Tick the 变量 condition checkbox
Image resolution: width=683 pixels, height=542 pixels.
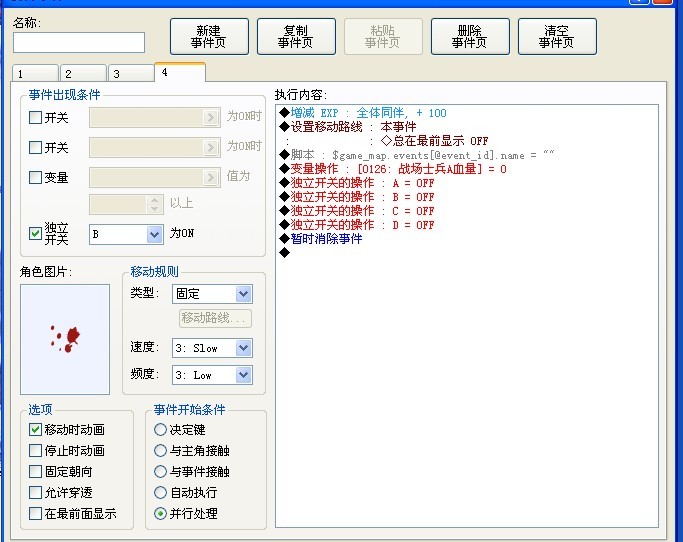35,177
